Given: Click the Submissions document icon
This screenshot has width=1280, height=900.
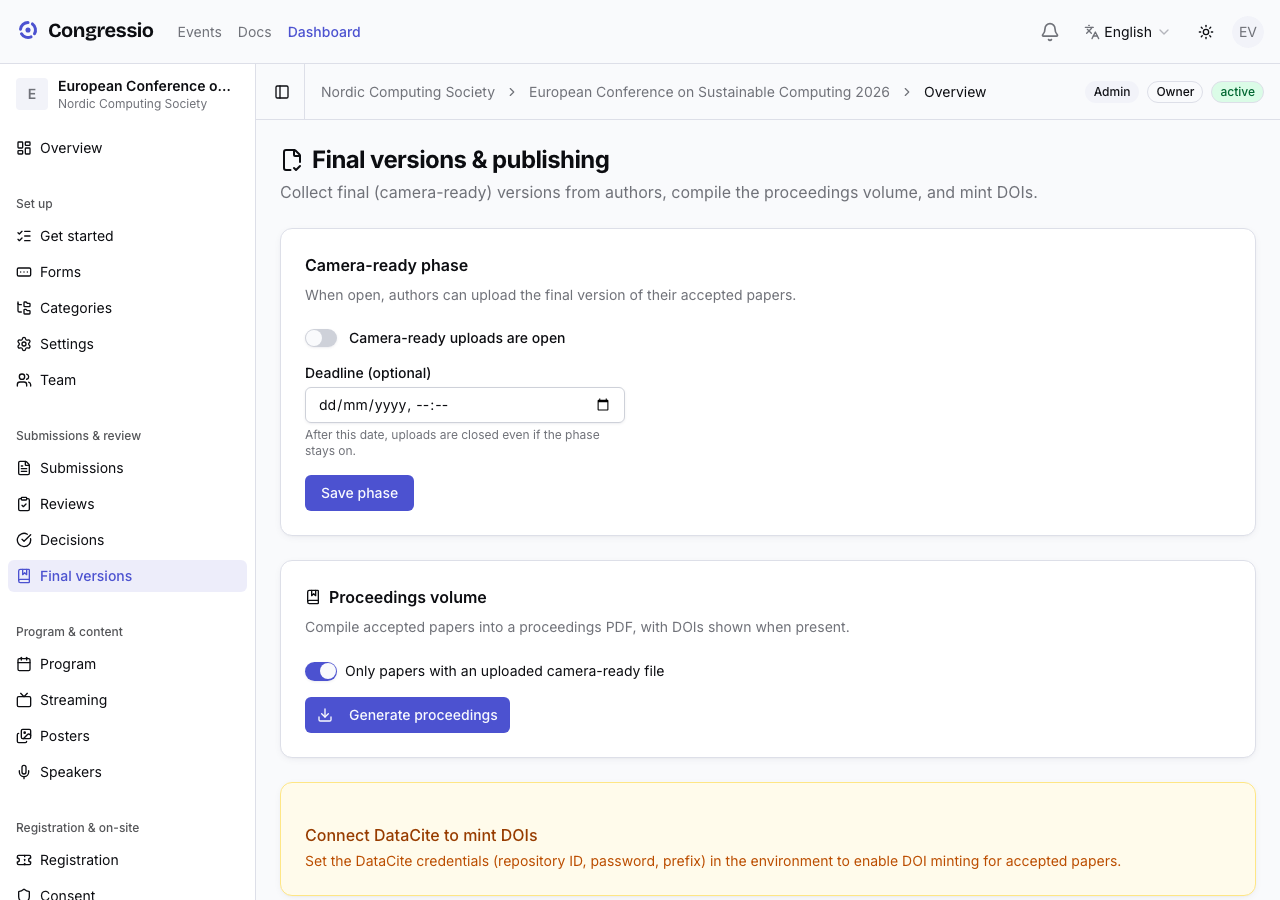Looking at the screenshot, I should (x=24, y=468).
